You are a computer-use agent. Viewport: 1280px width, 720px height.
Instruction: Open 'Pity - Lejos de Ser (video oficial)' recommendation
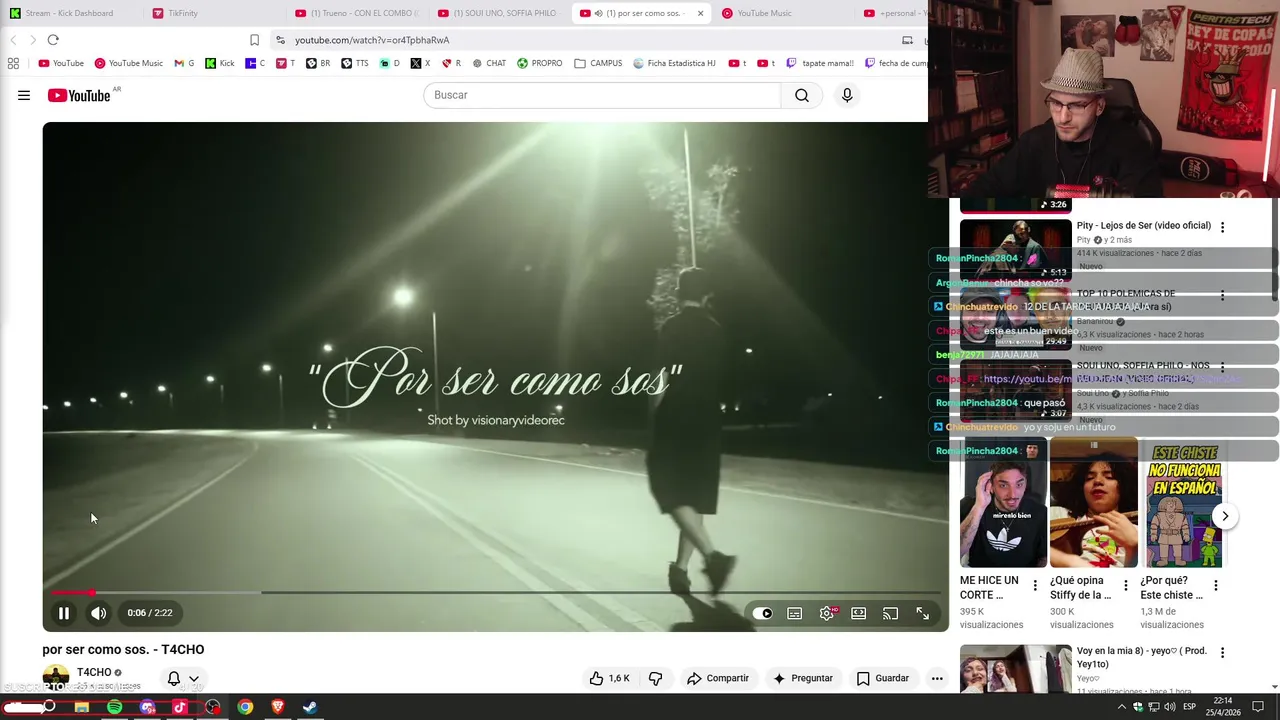pos(1144,226)
